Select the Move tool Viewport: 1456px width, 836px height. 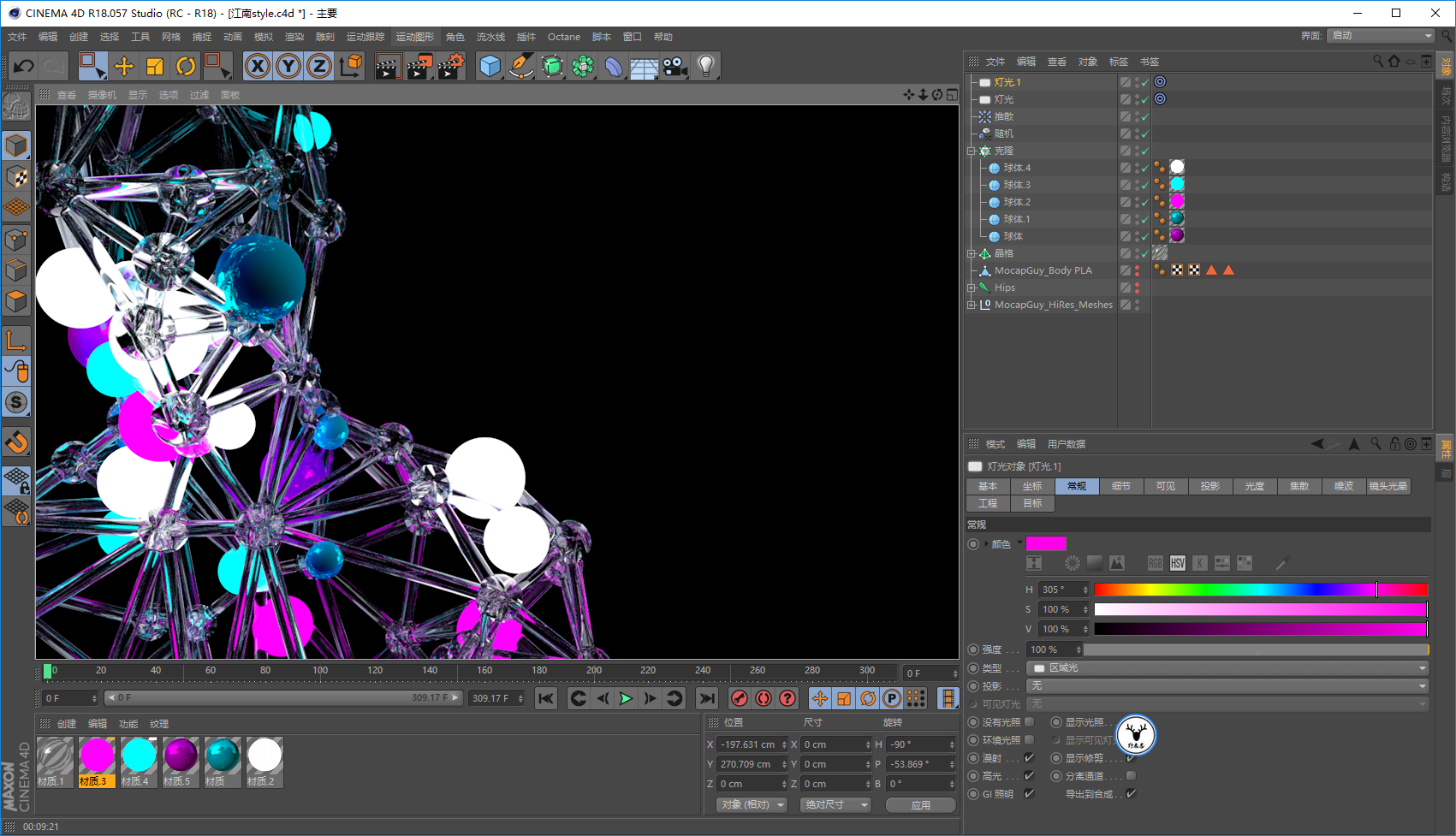coord(124,66)
